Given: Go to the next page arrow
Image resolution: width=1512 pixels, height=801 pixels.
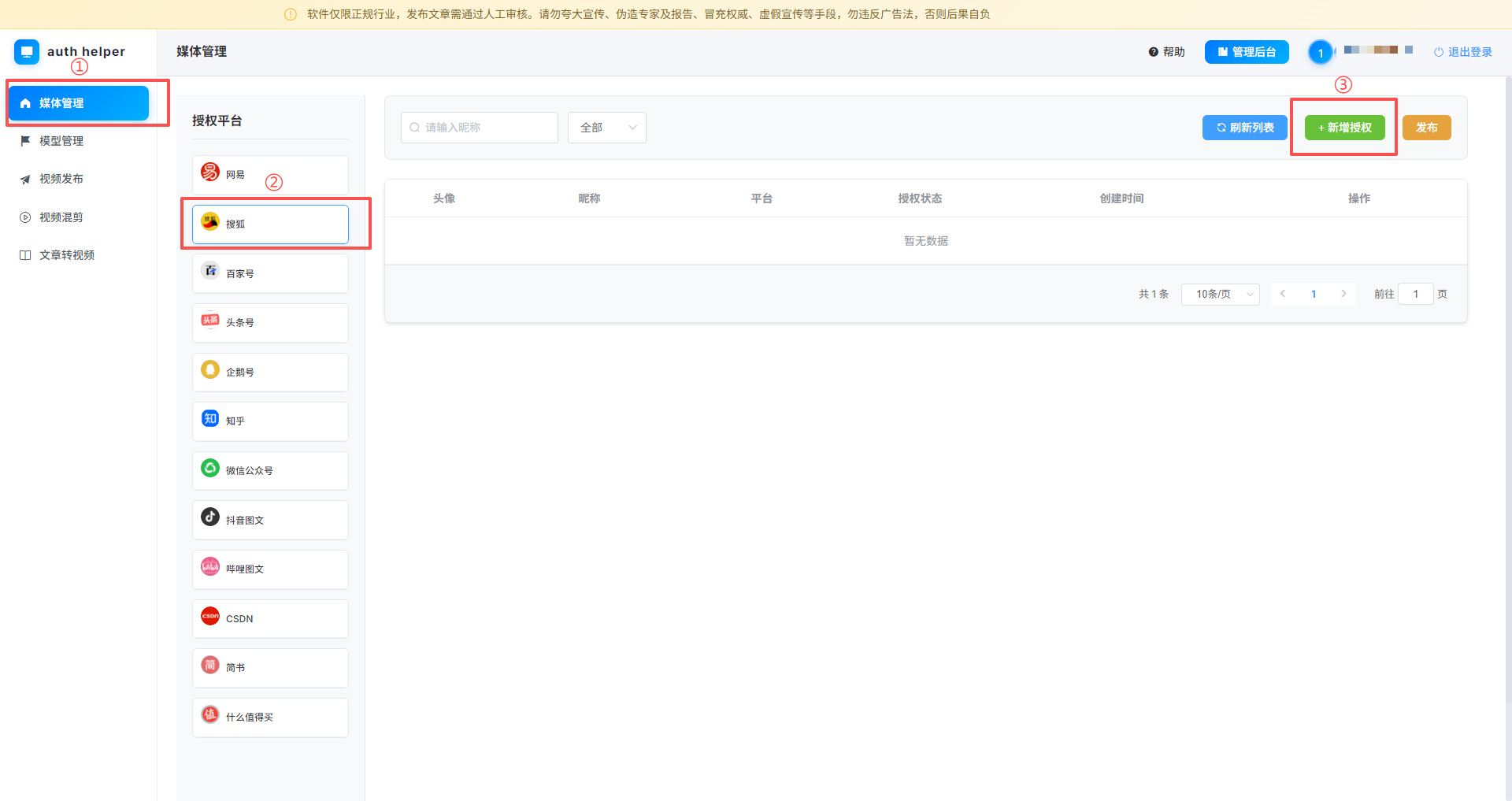Looking at the screenshot, I should point(1343,294).
